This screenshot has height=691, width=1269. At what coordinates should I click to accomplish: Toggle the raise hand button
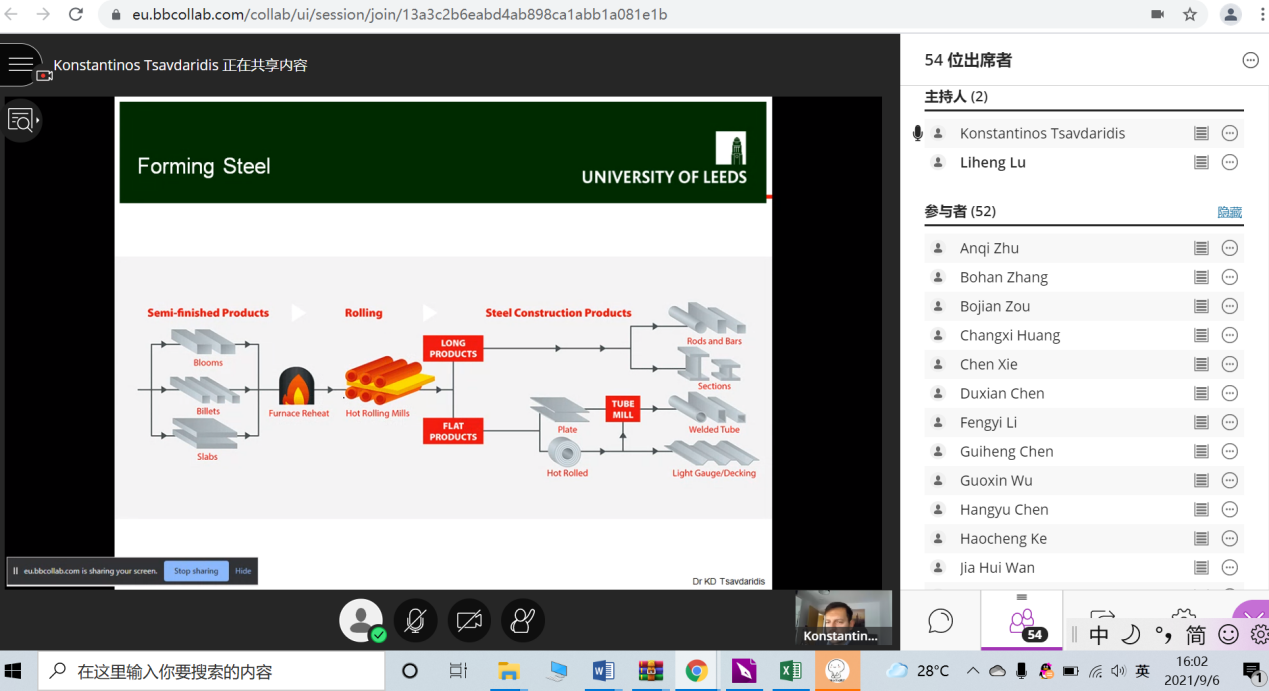click(523, 621)
